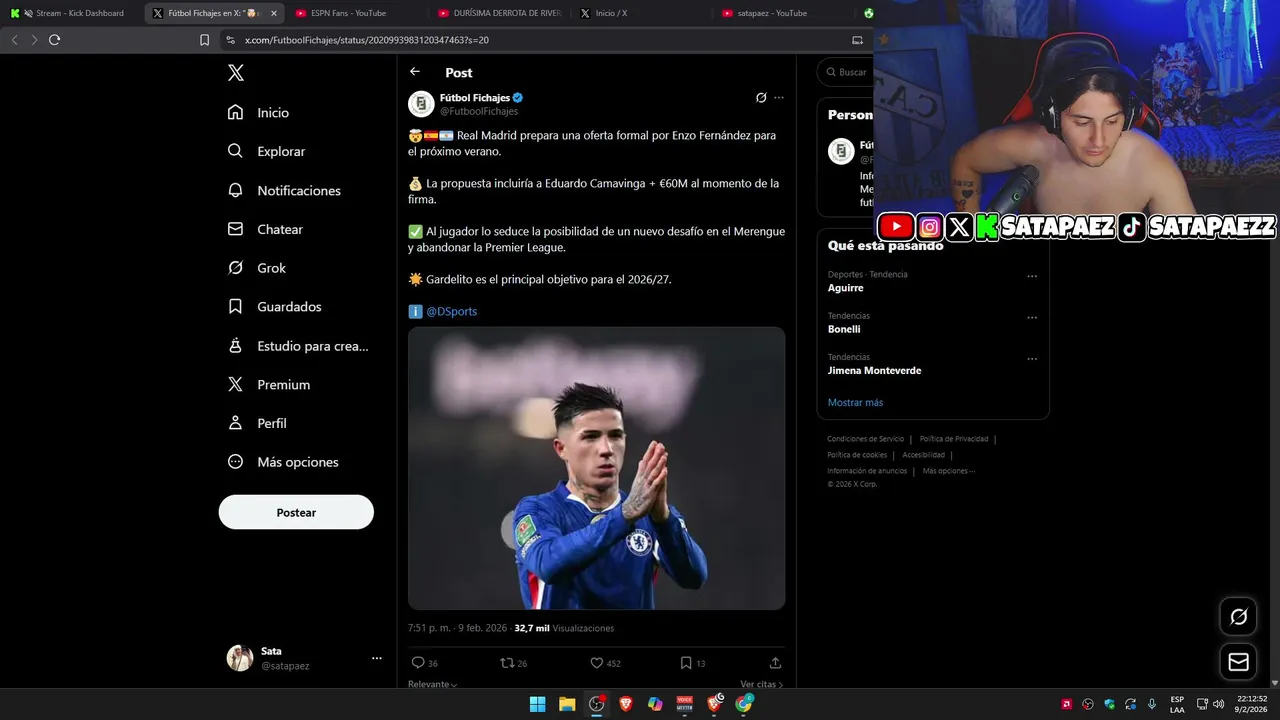This screenshot has height=720, width=1280.
Task: Click the address bar bookmark icon
Action: 204,40
